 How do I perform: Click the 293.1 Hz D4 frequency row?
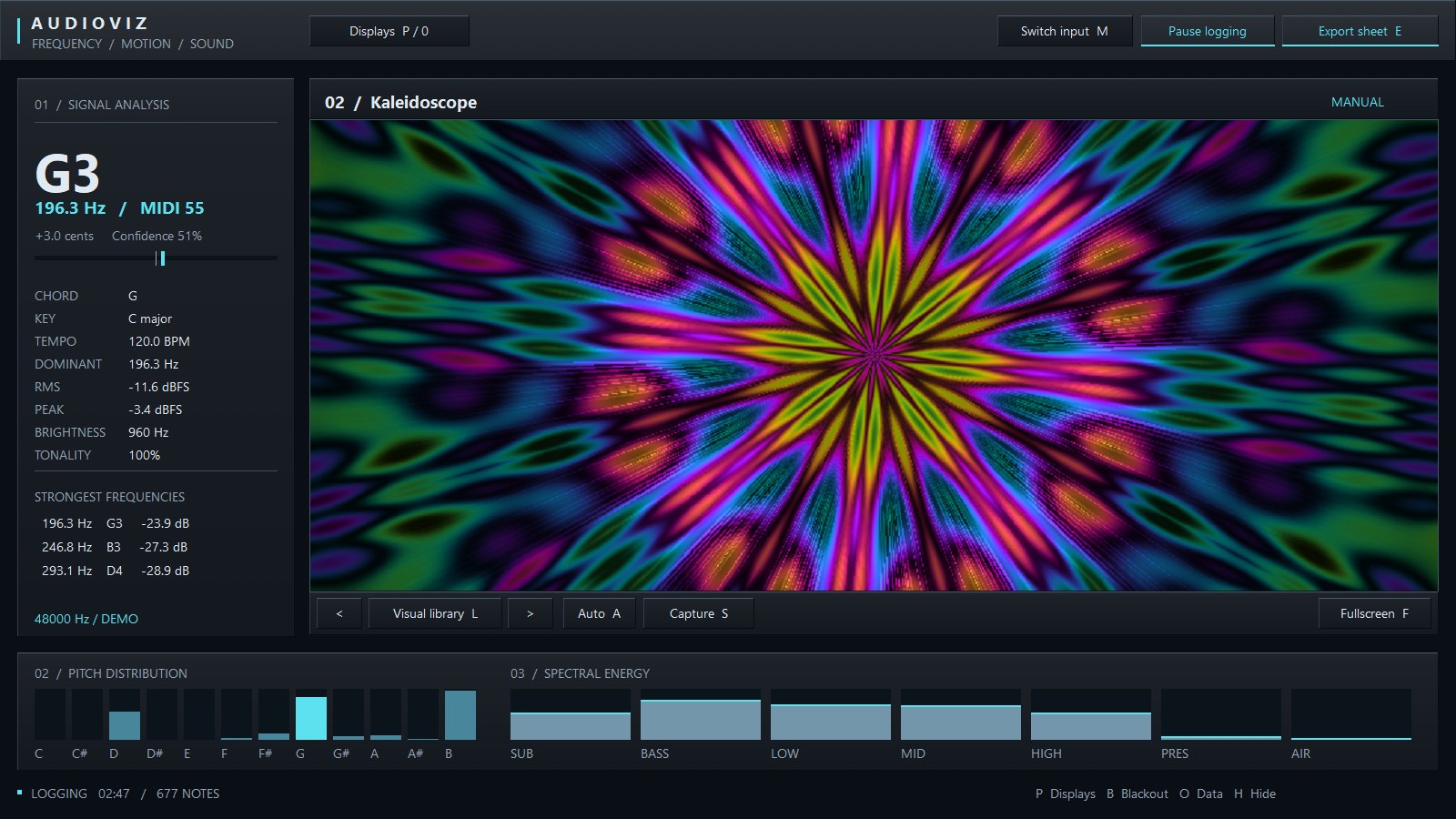pyautogui.click(x=116, y=571)
